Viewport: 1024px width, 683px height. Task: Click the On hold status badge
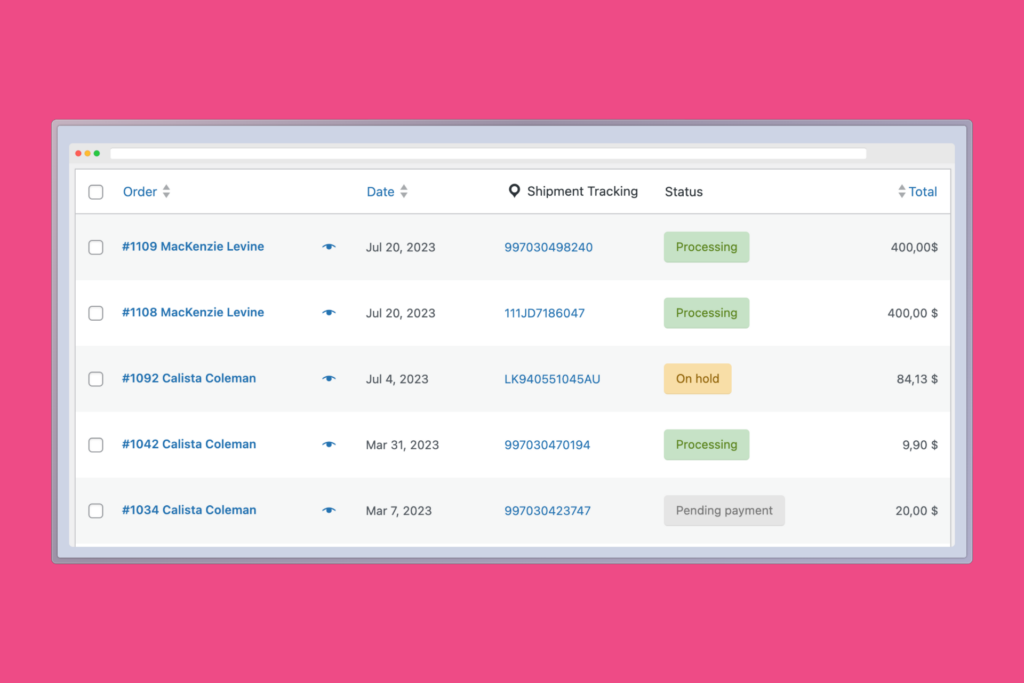[x=697, y=379]
